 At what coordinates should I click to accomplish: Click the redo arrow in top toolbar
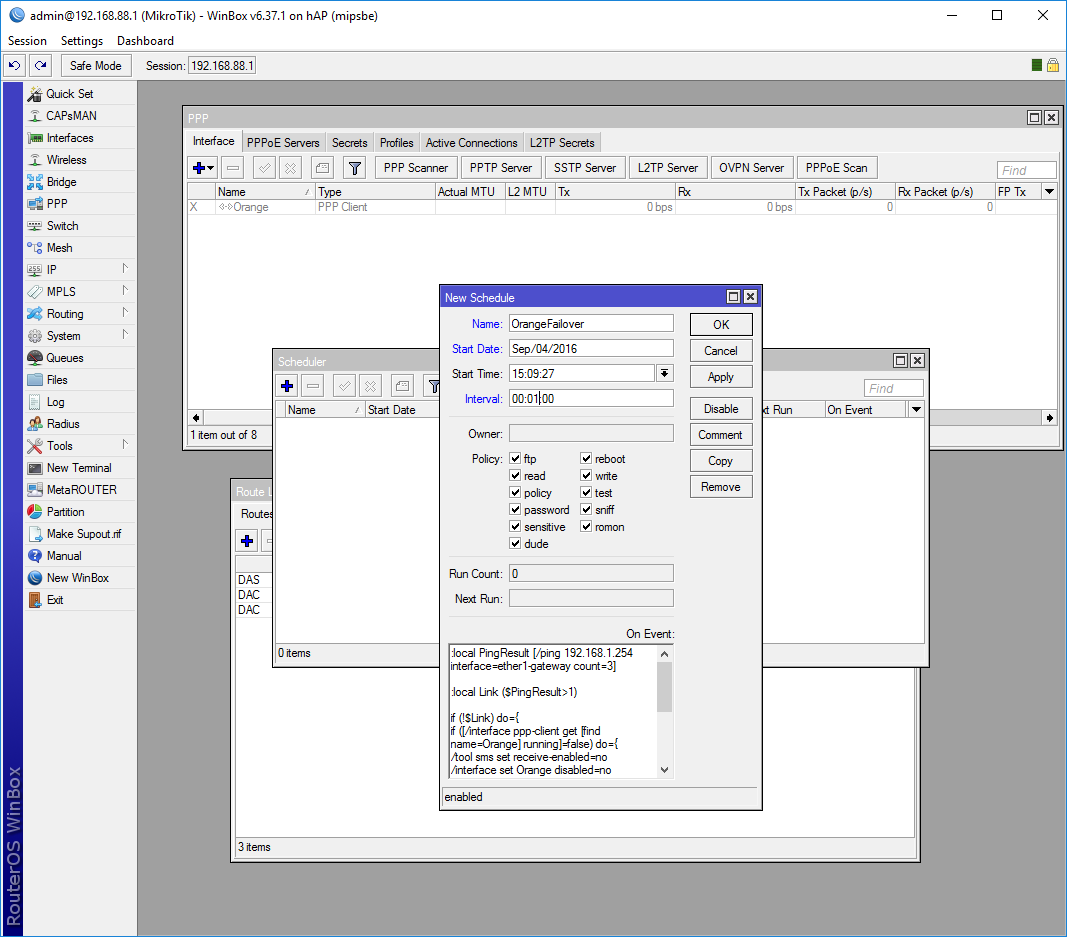41,65
